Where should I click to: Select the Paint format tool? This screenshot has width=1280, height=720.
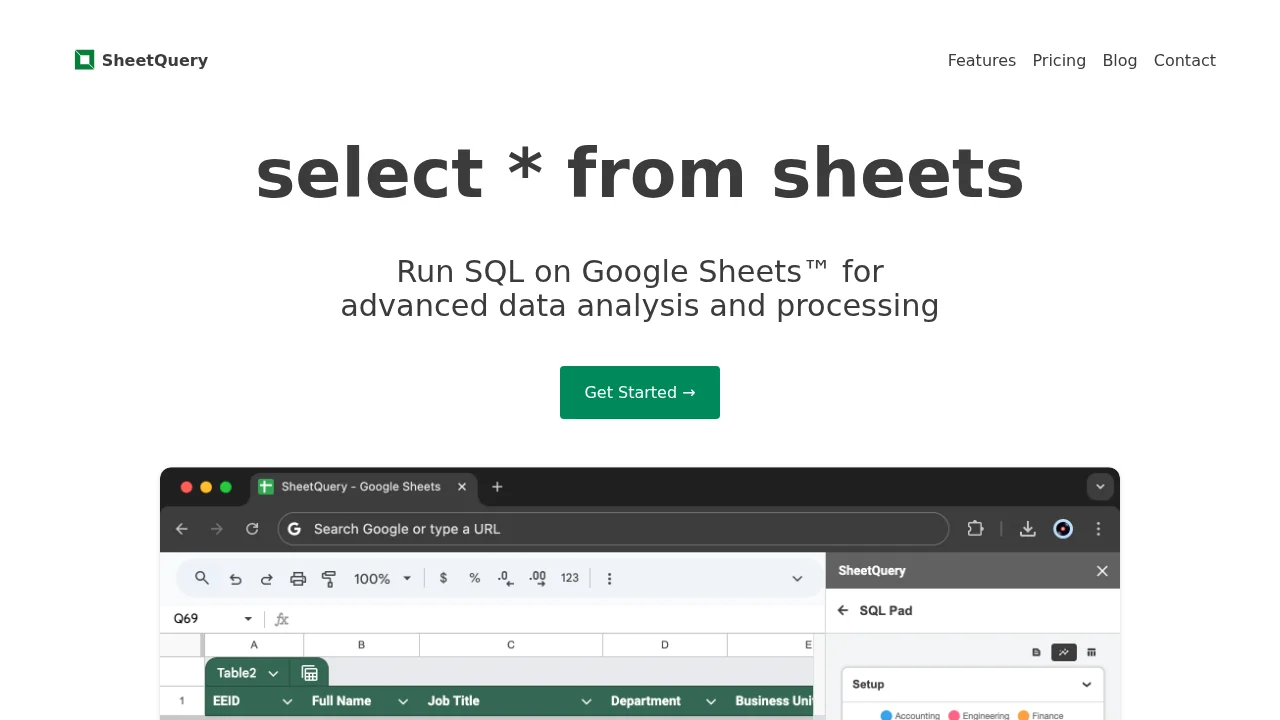329,578
